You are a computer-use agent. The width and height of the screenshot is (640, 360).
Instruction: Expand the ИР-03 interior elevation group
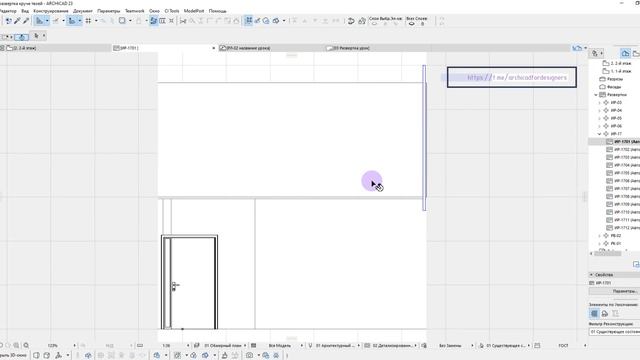tap(600, 102)
